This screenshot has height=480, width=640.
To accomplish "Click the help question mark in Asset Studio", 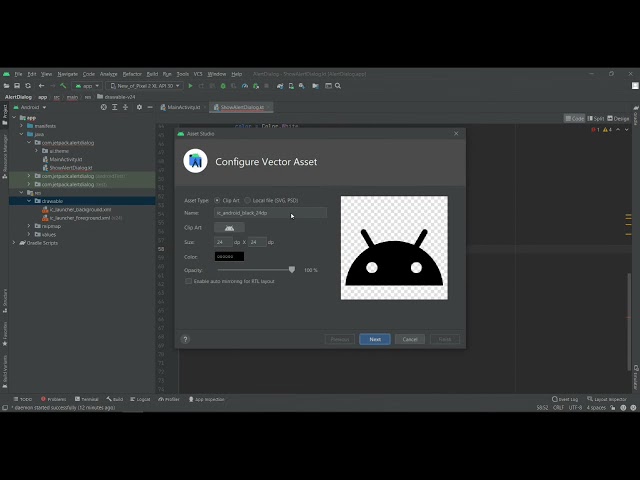I will click(x=185, y=339).
